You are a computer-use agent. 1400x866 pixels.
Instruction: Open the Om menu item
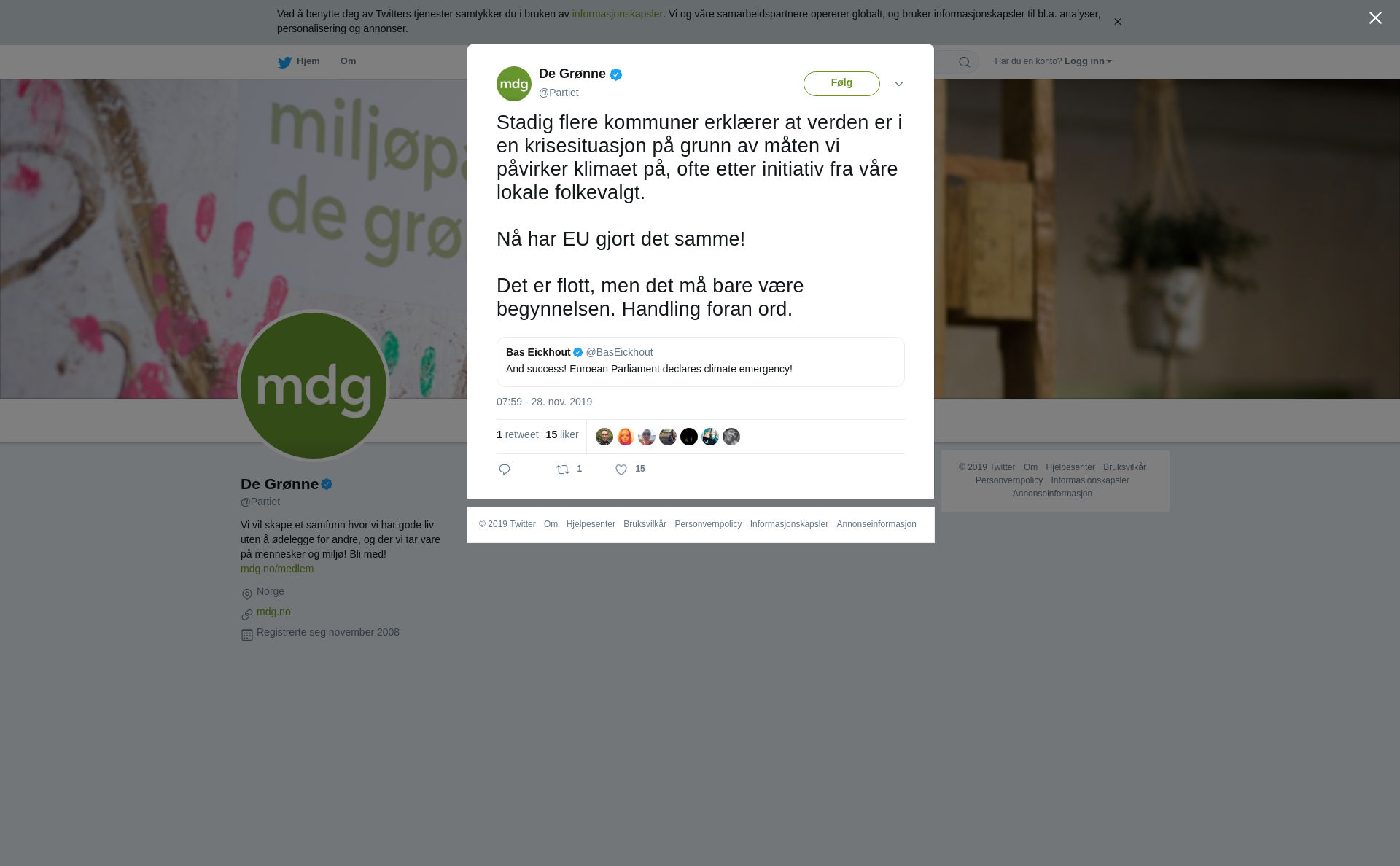[x=348, y=61]
